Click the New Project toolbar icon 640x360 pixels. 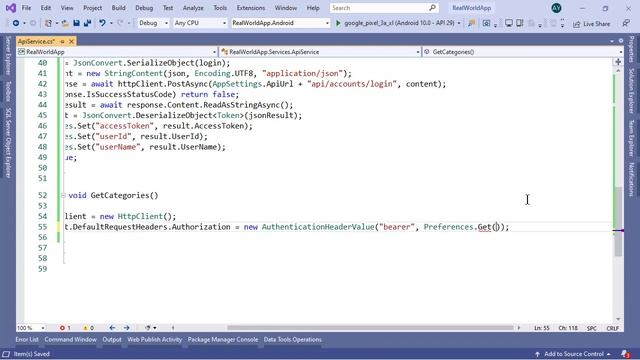(48, 23)
